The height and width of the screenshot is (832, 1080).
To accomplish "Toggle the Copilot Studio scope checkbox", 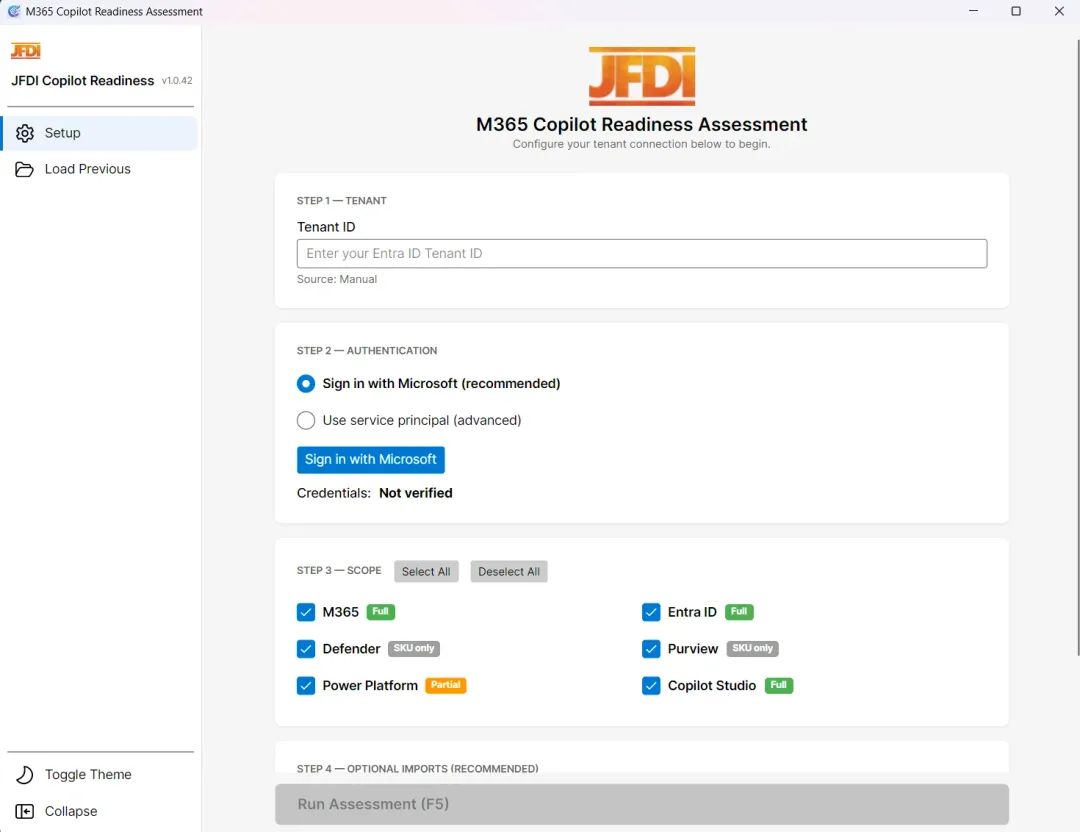I will click(651, 686).
